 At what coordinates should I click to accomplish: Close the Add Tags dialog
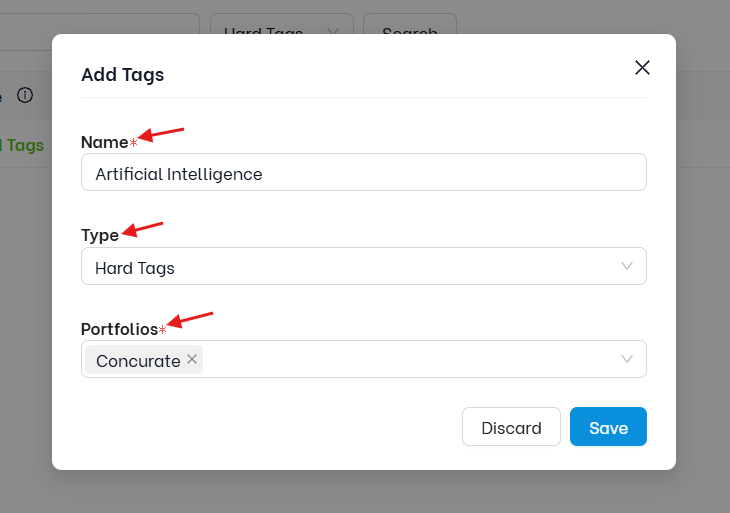tap(642, 68)
